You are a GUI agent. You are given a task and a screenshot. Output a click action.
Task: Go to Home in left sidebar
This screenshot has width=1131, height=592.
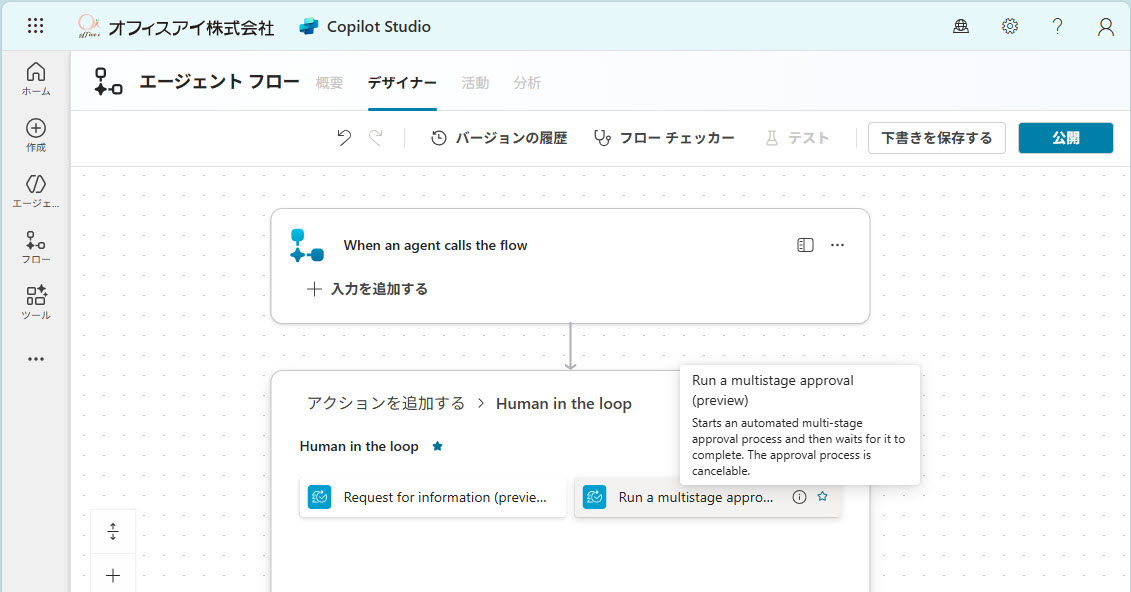[x=36, y=78]
